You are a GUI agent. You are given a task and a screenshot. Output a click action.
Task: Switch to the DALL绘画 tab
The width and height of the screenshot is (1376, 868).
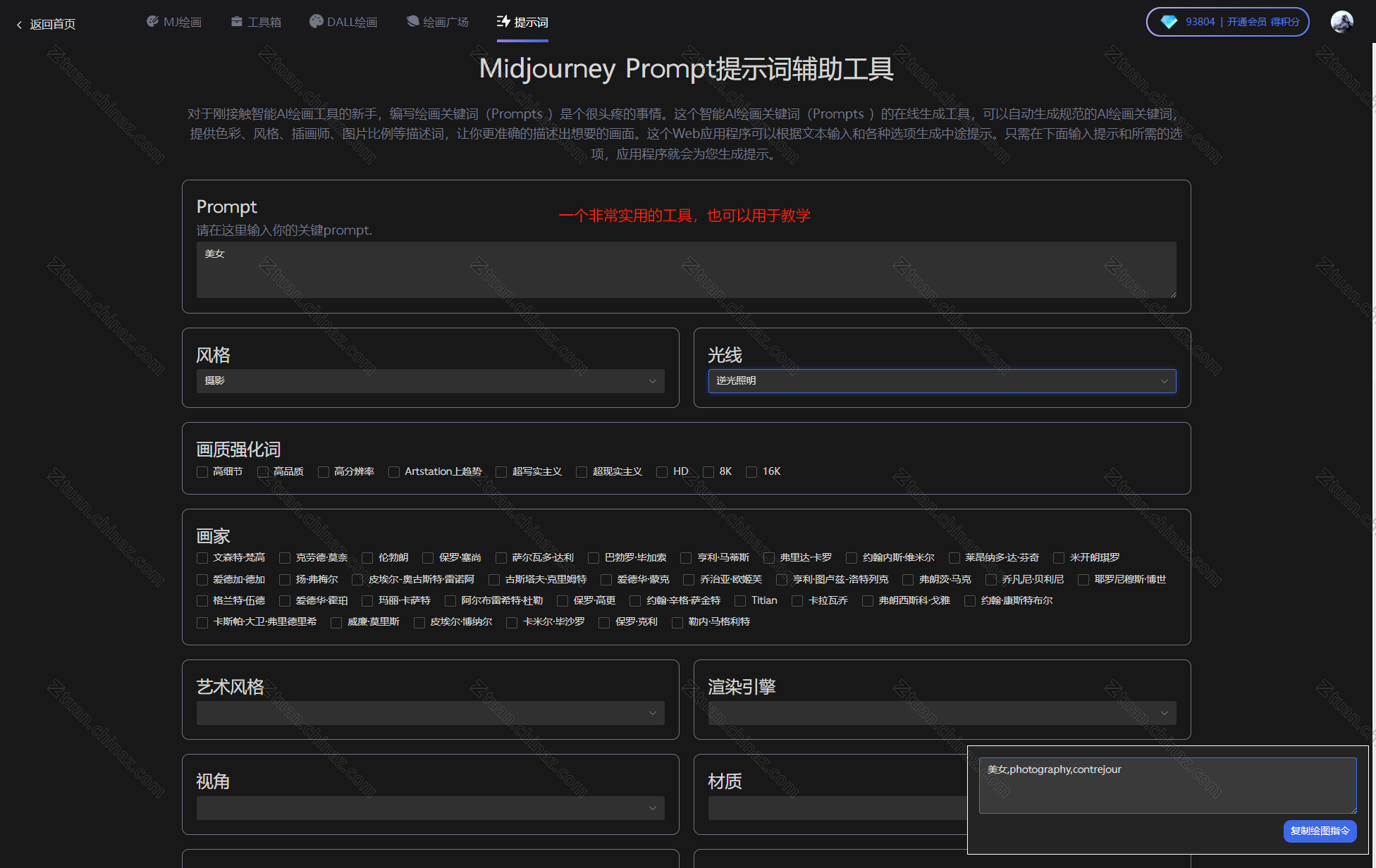pos(344,22)
